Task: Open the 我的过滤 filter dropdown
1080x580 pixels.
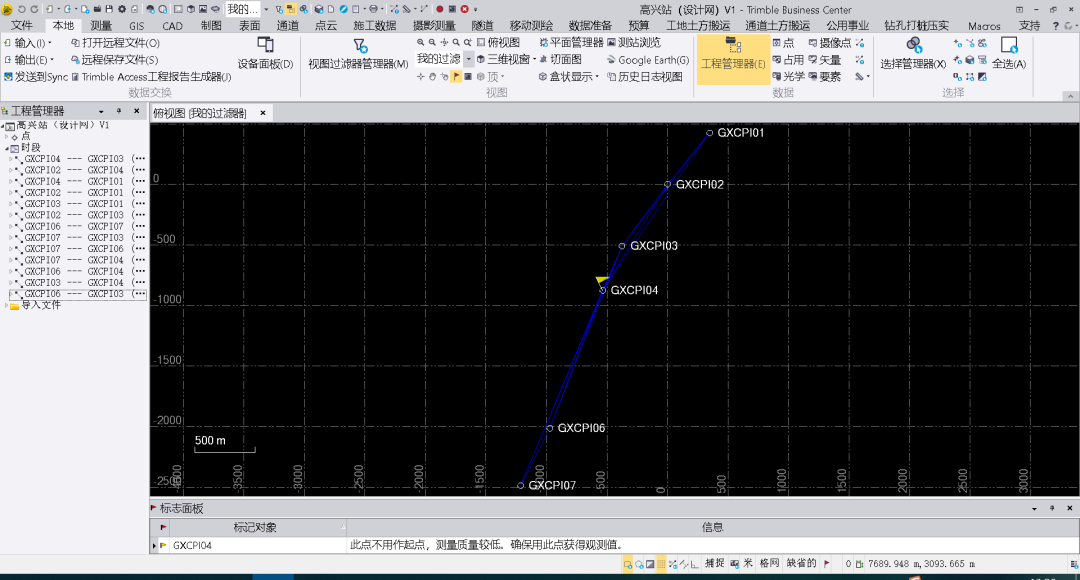Action: [470, 58]
